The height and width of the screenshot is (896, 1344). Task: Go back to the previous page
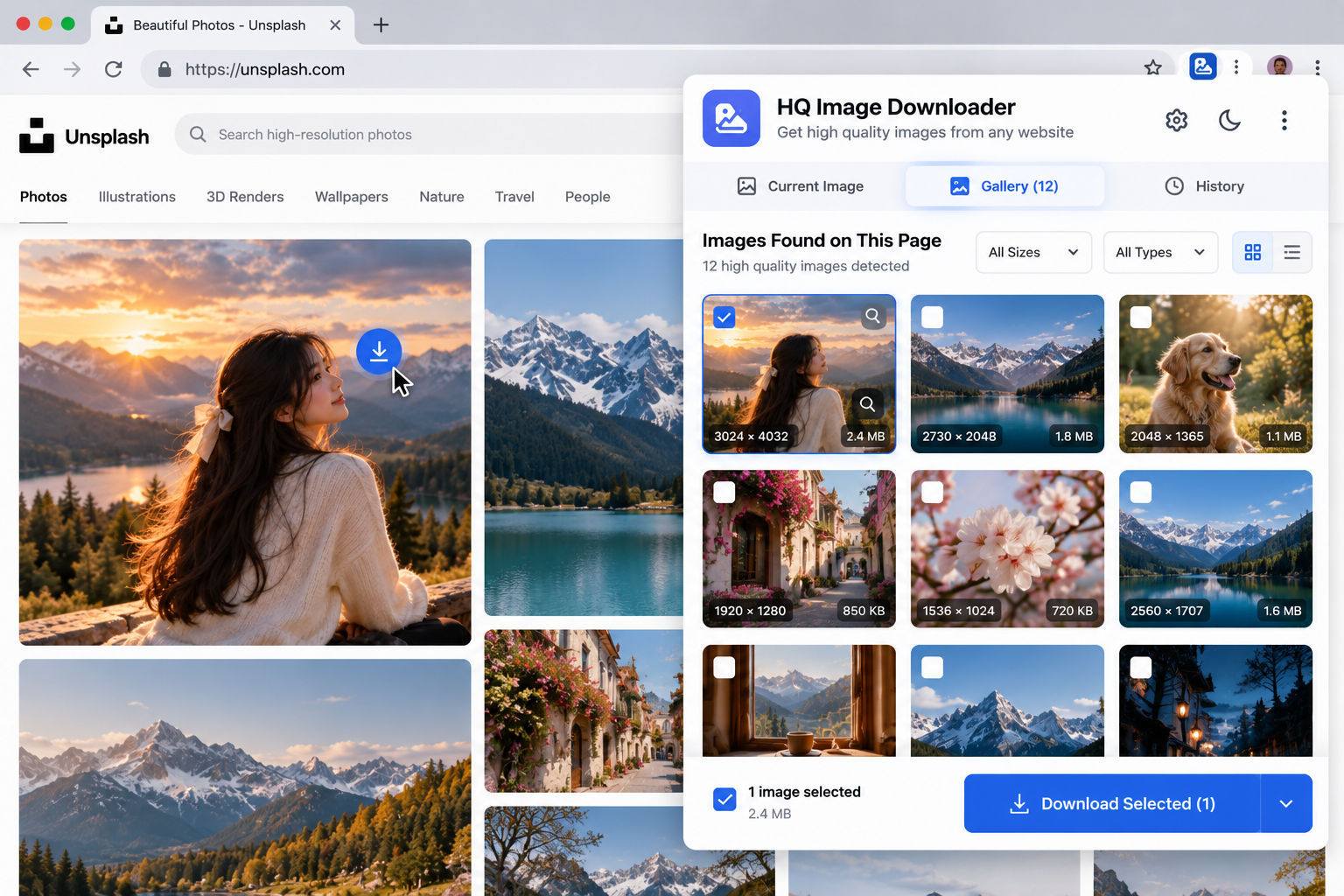(x=31, y=69)
